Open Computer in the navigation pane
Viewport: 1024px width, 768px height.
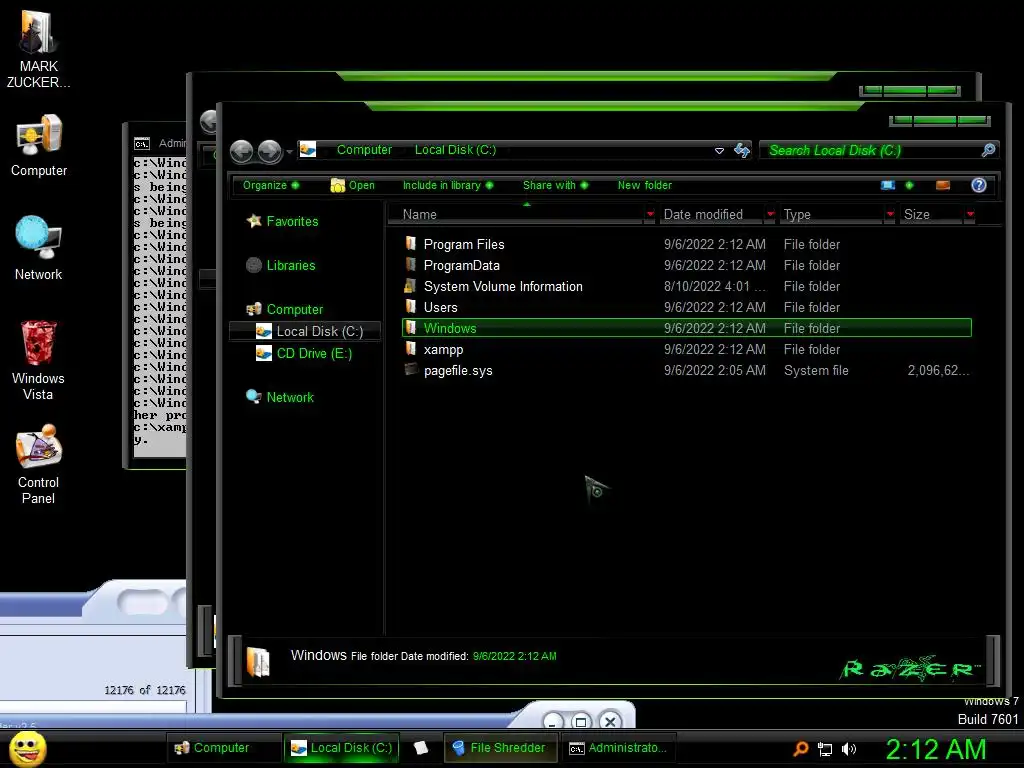pyautogui.click(x=295, y=310)
